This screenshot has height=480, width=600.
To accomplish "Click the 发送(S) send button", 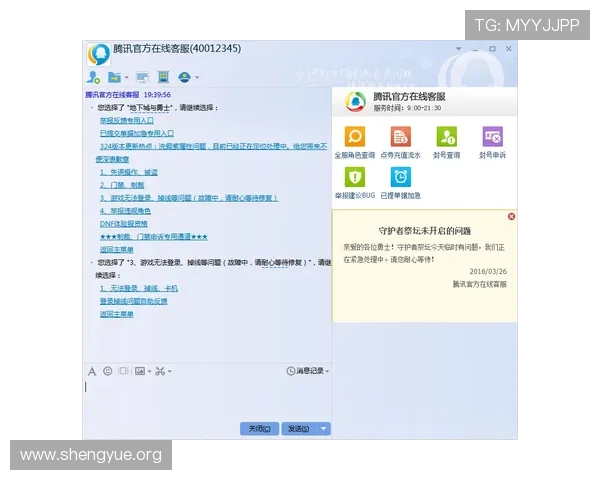I will tap(299, 429).
